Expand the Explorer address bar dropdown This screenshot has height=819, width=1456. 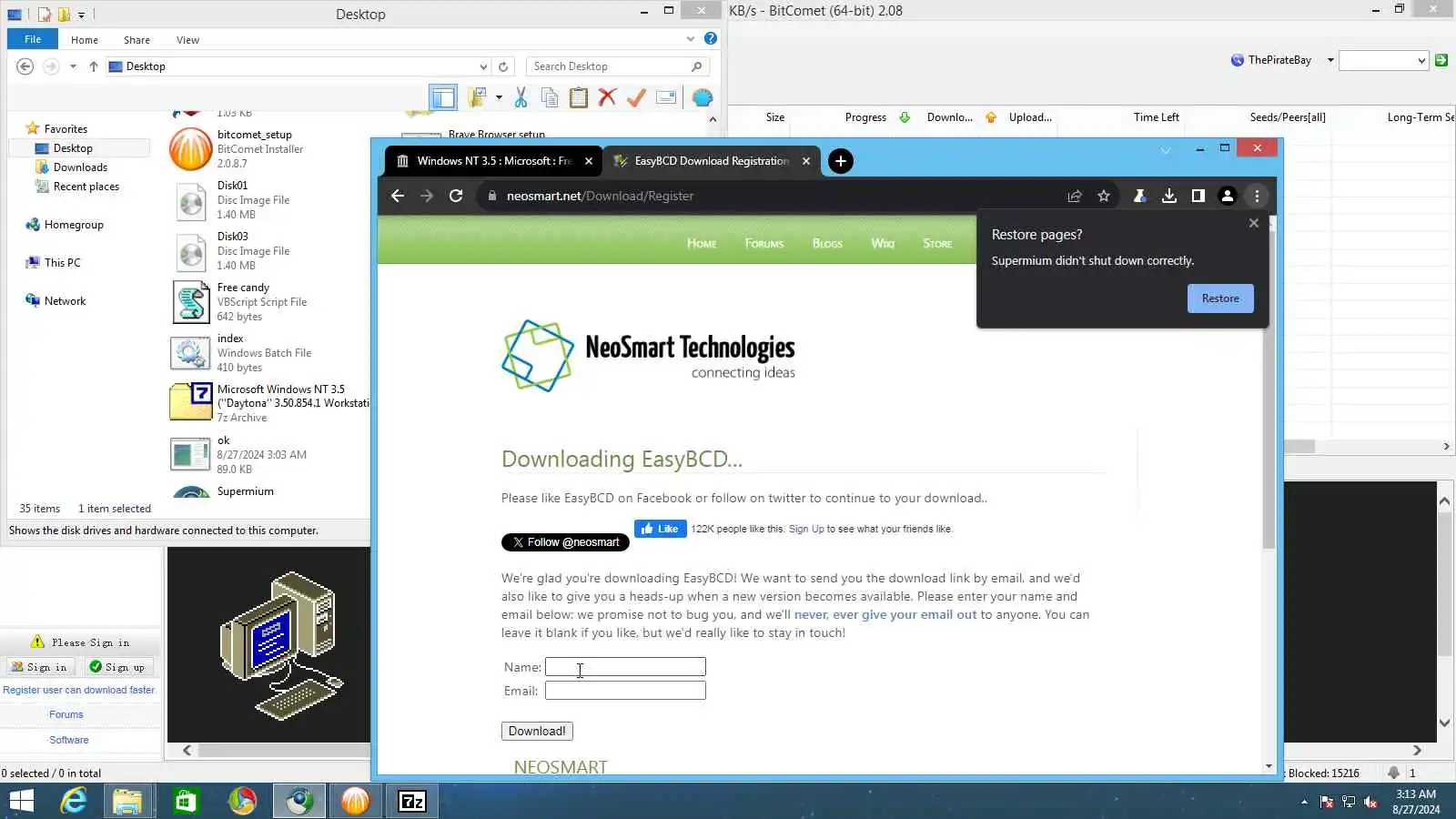483,66
